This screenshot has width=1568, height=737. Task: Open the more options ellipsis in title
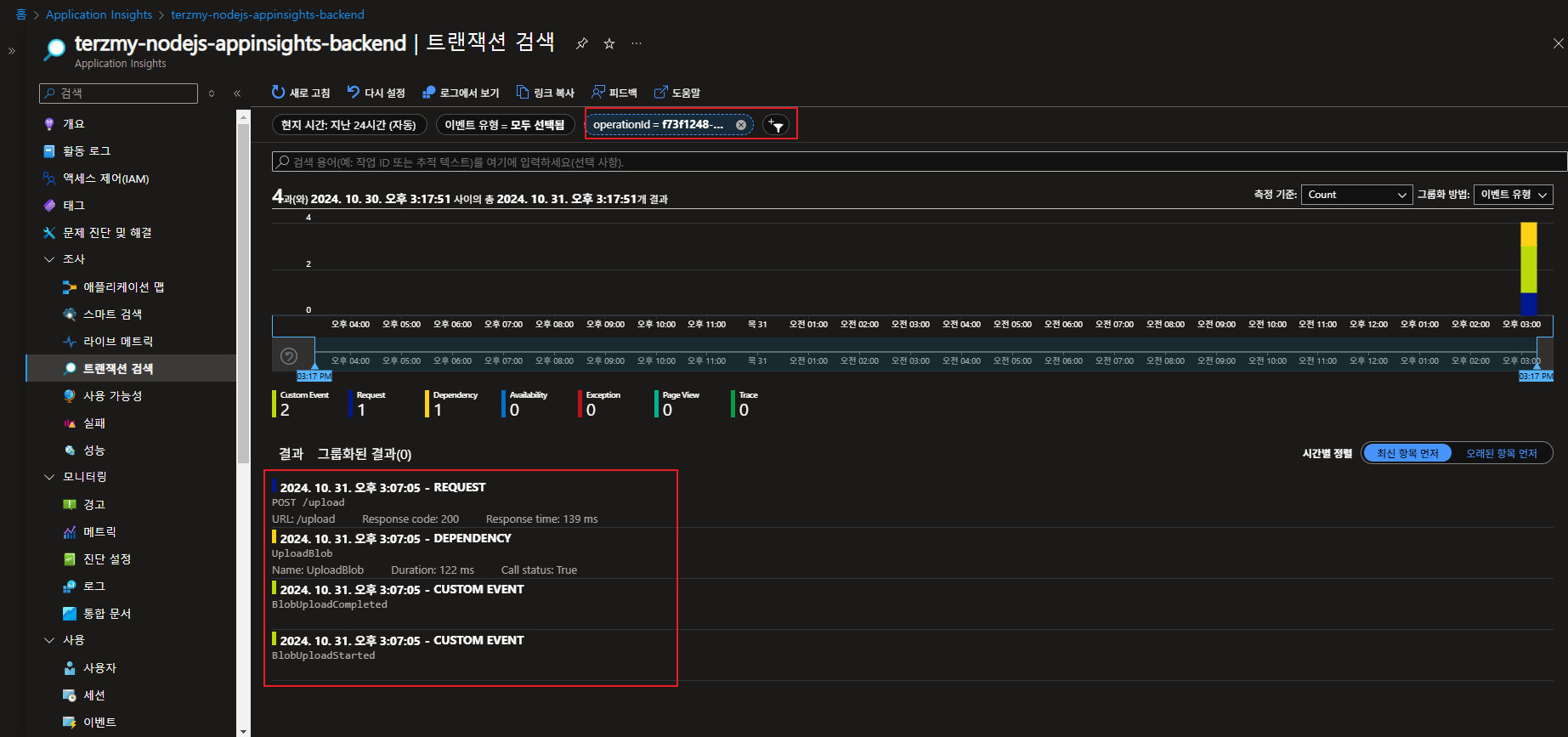[637, 43]
